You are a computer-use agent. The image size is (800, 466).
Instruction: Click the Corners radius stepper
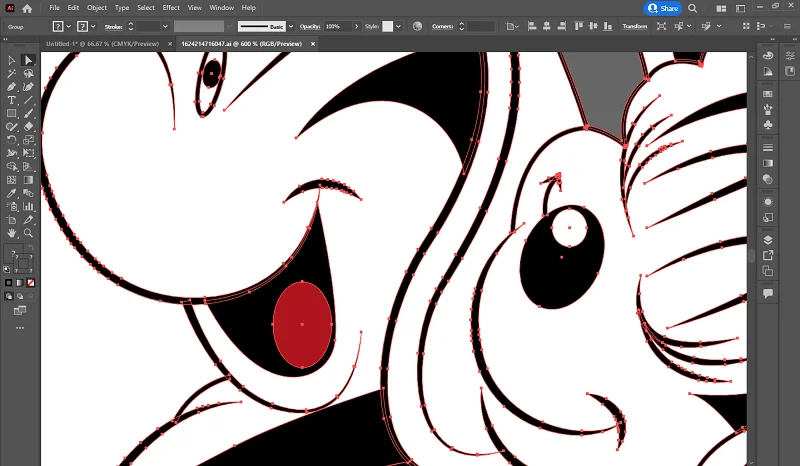461,27
